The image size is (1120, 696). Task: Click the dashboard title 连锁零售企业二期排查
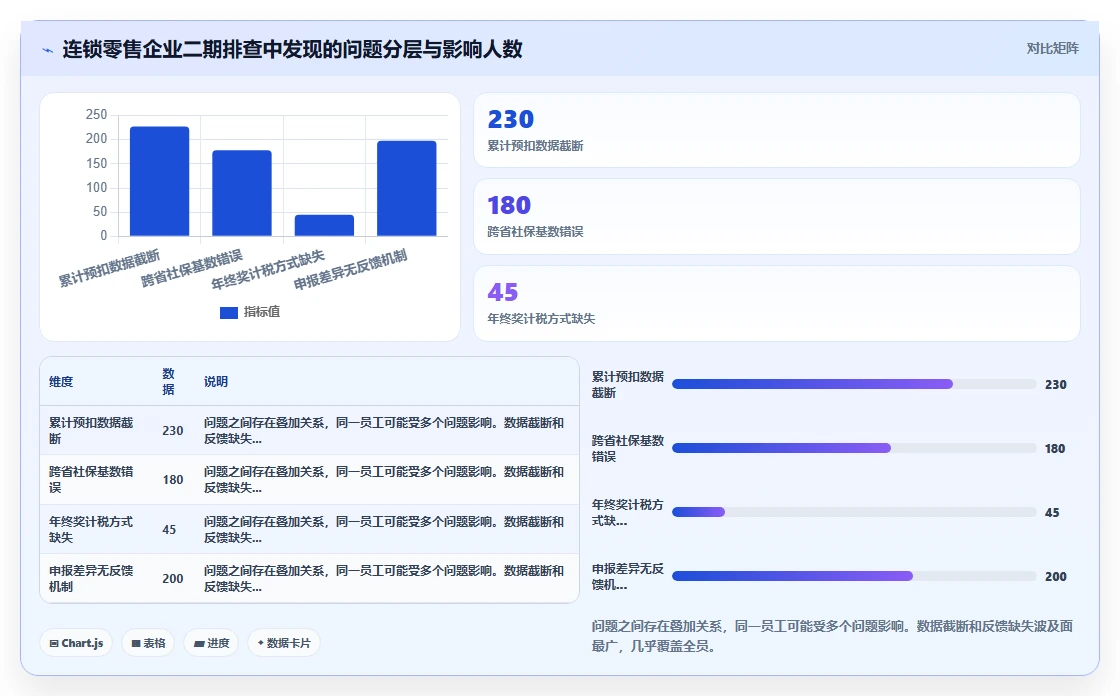point(292,49)
